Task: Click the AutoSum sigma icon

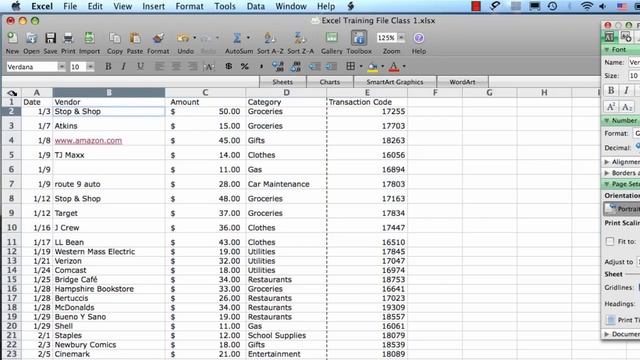Action: pos(237,38)
